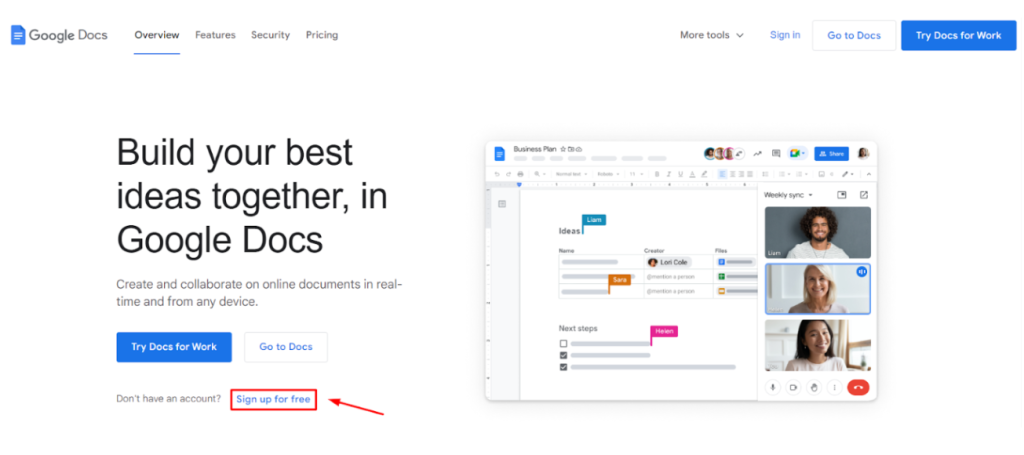Viewport: 1024px width, 455px height.
Task: Click the collaborator avatars group in preview
Action: click(724, 153)
